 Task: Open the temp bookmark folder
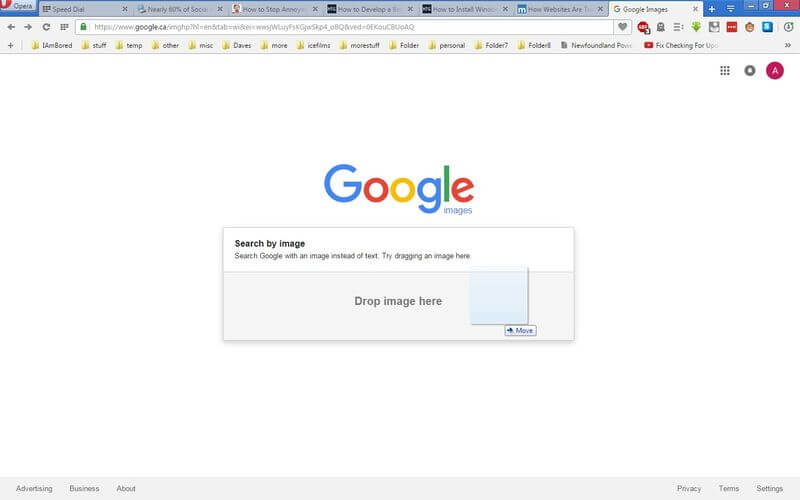(x=129, y=45)
